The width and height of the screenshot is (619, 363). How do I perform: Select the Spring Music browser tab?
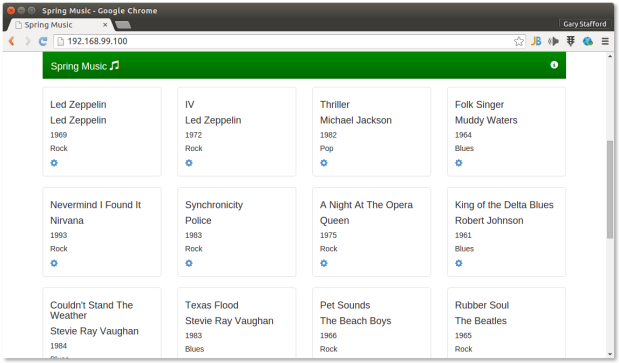click(61, 25)
